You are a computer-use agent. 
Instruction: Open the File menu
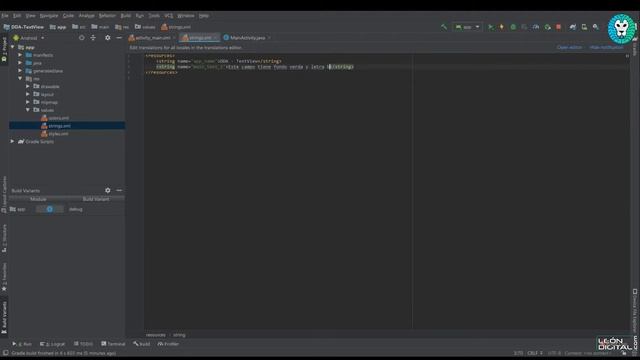click(5, 16)
